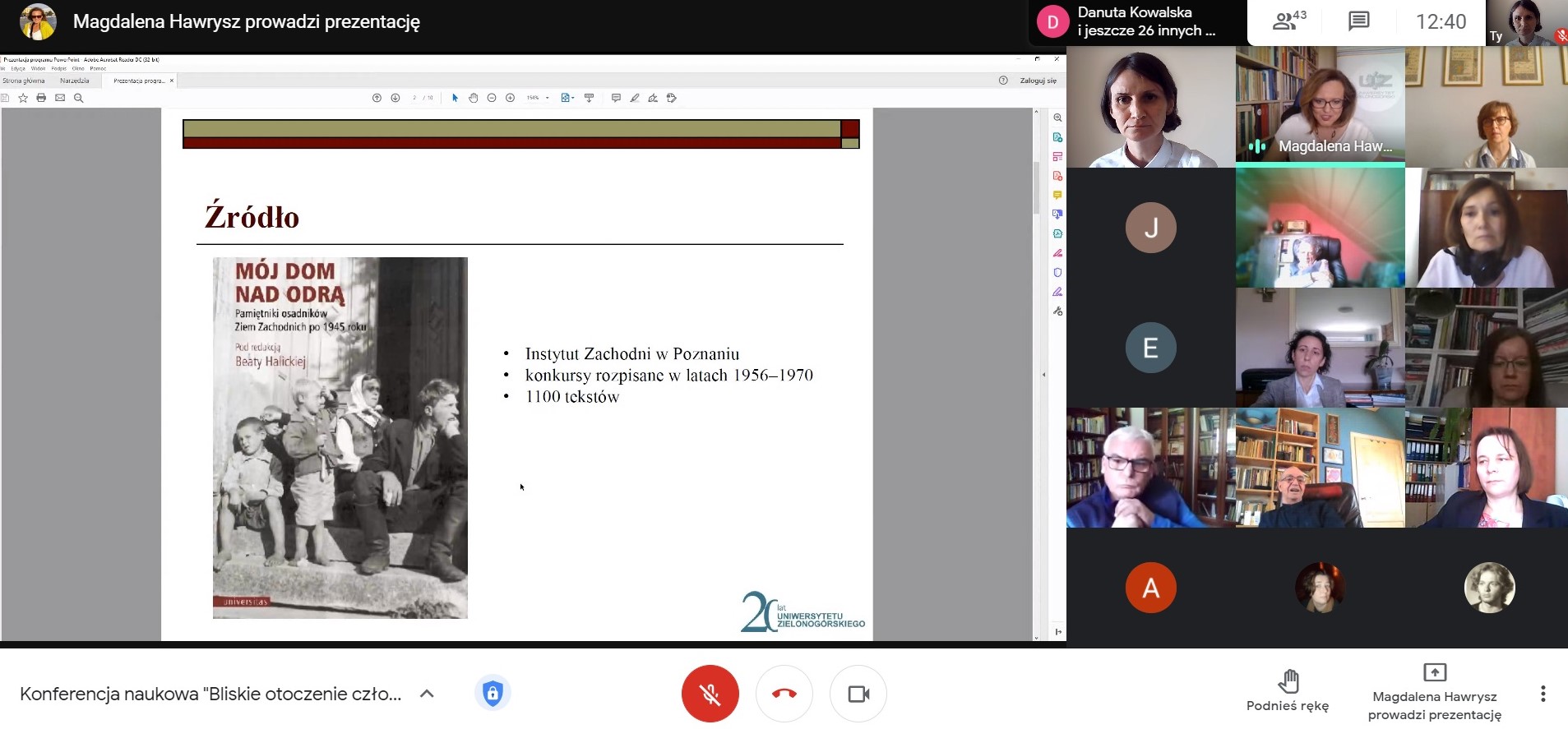Click the Danuta Kowalska participants banner
Screen dimensions: 1568x729
(x=1136, y=22)
